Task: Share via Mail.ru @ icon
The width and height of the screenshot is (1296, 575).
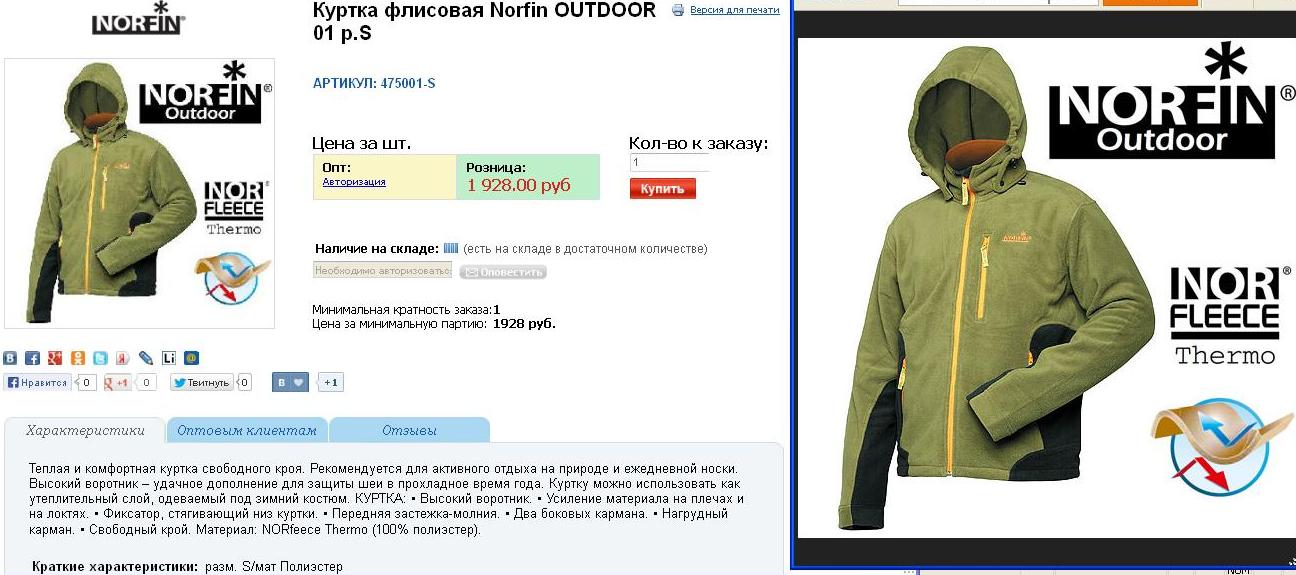Action: pos(191,358)
